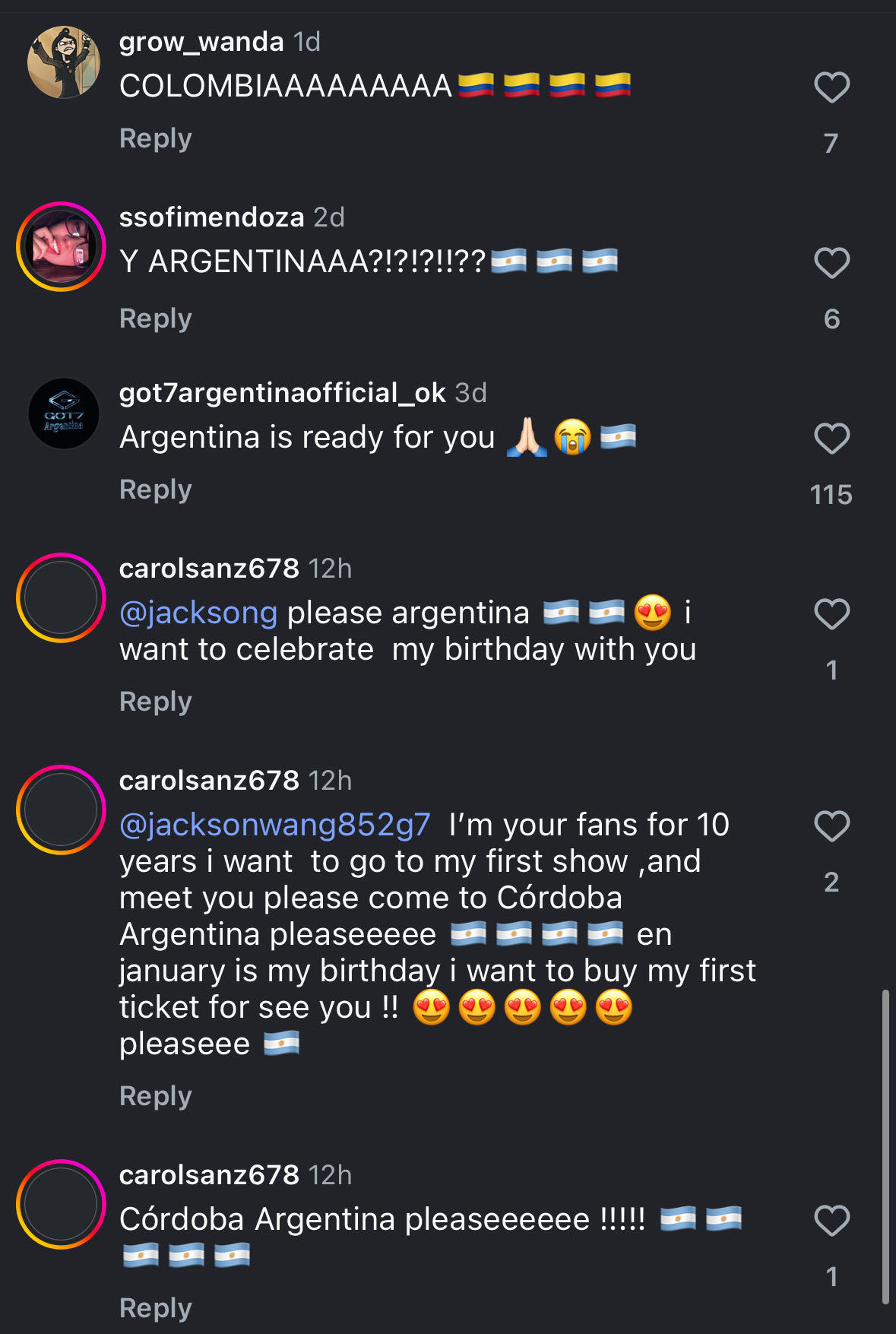Click the comments scrollbar thumb

click(885, 1148)
